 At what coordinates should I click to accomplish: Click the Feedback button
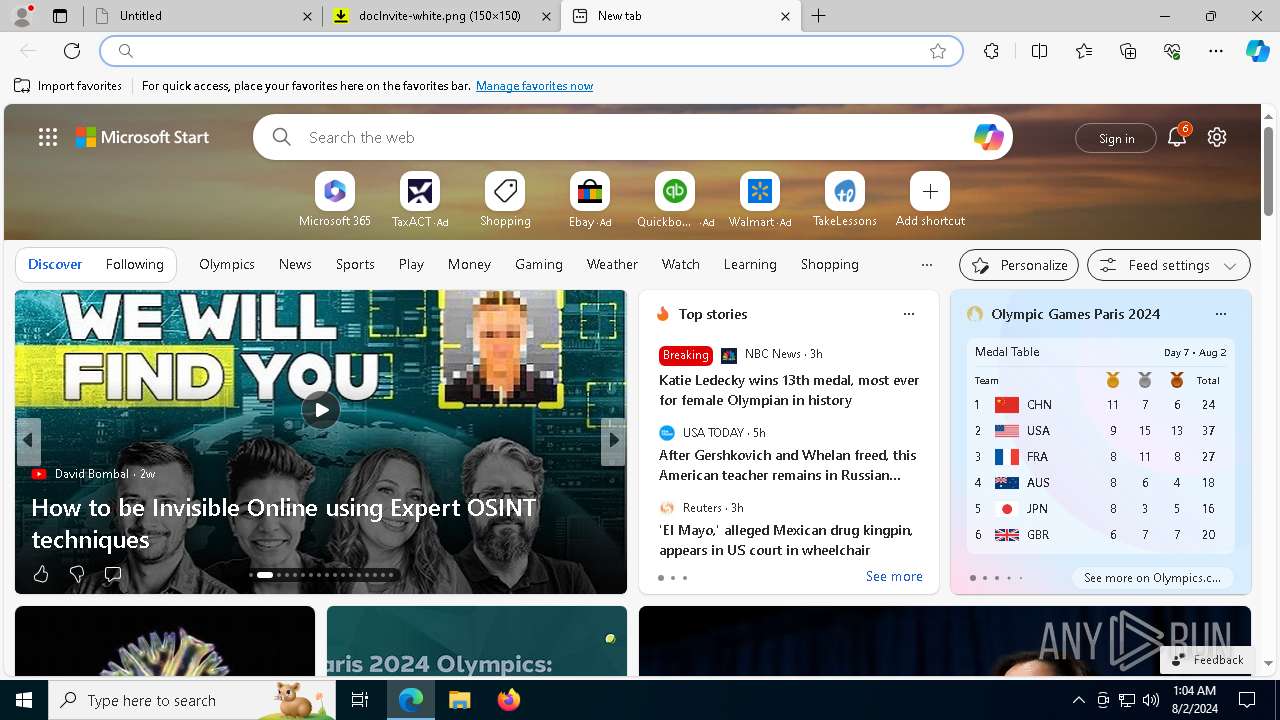click(x=1207, y=659)
